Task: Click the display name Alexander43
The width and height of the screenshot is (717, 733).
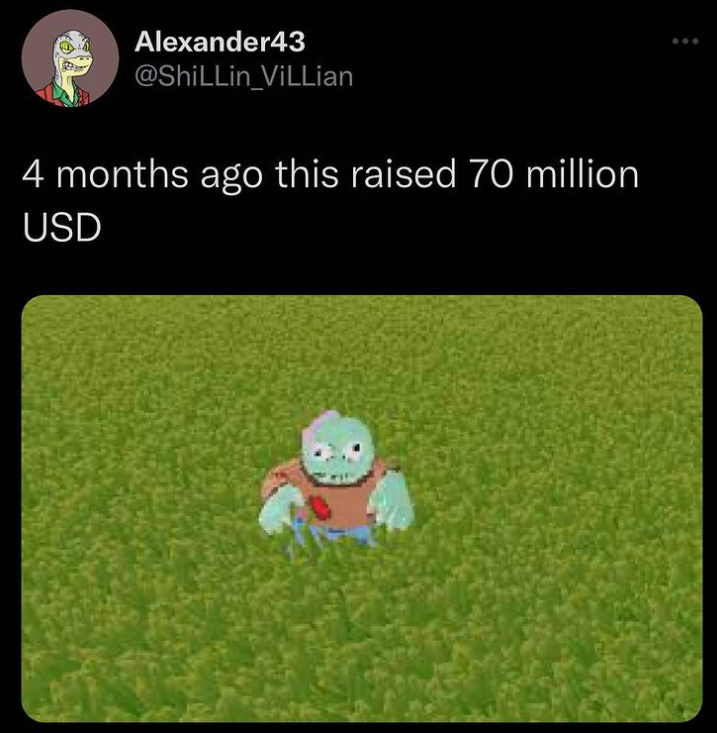Action: click(x=220, y=42)
